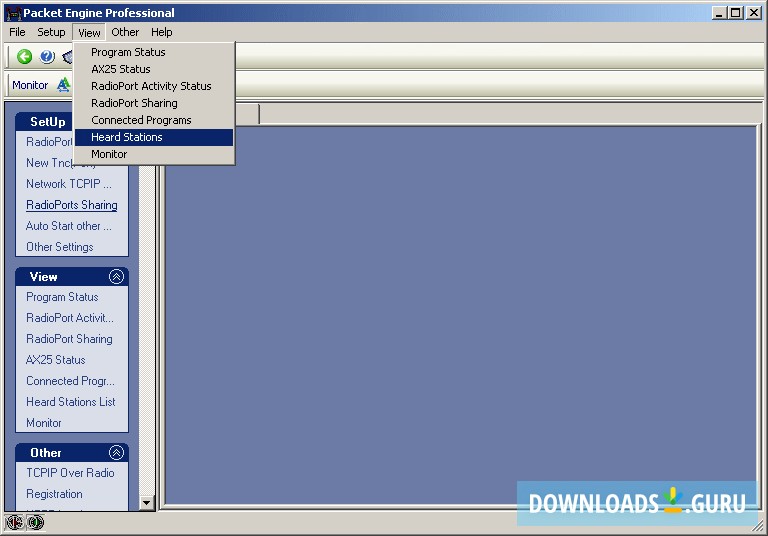768x536 pixels.
Task: Click the sidebar scrollbar down arrow
Action: (x=146, y=503)
